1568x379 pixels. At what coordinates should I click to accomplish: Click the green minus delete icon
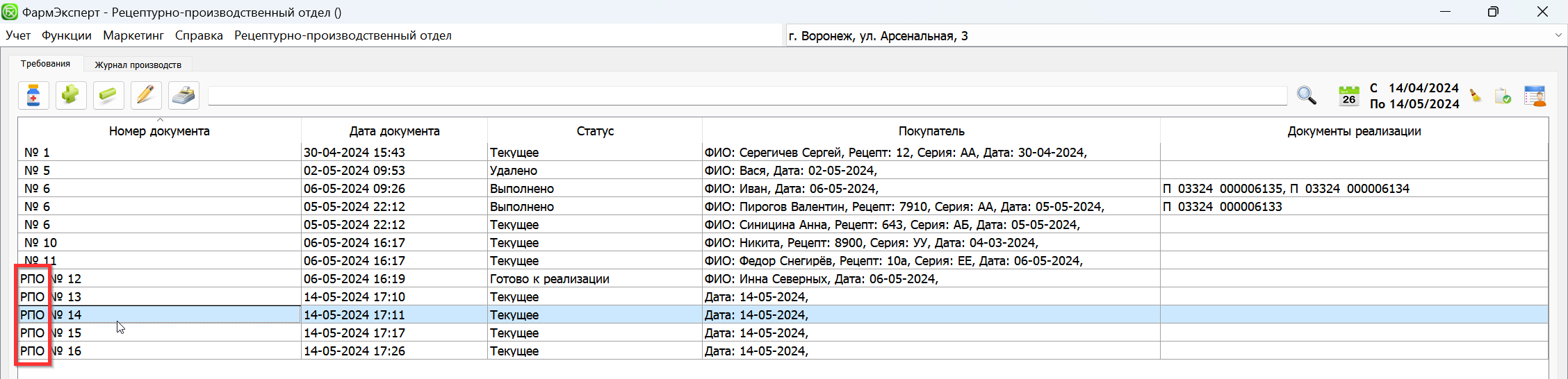tap(108, 96)
